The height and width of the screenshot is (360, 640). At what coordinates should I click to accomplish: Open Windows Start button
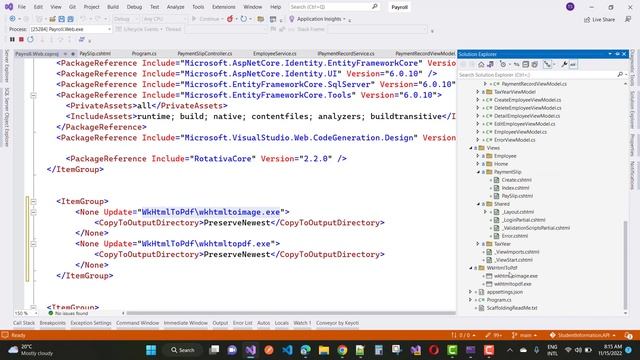click(x=151, y=350)
